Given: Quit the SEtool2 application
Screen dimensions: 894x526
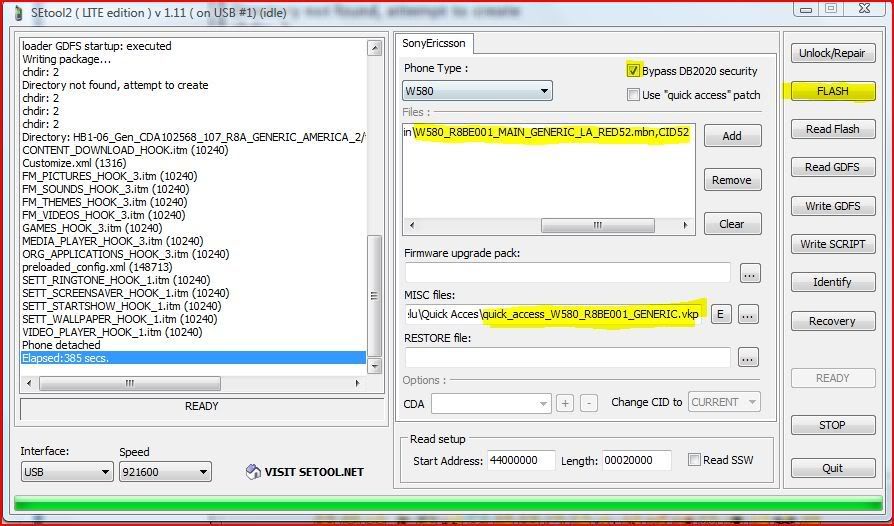Looking at the screenshot, I should 833,468.
